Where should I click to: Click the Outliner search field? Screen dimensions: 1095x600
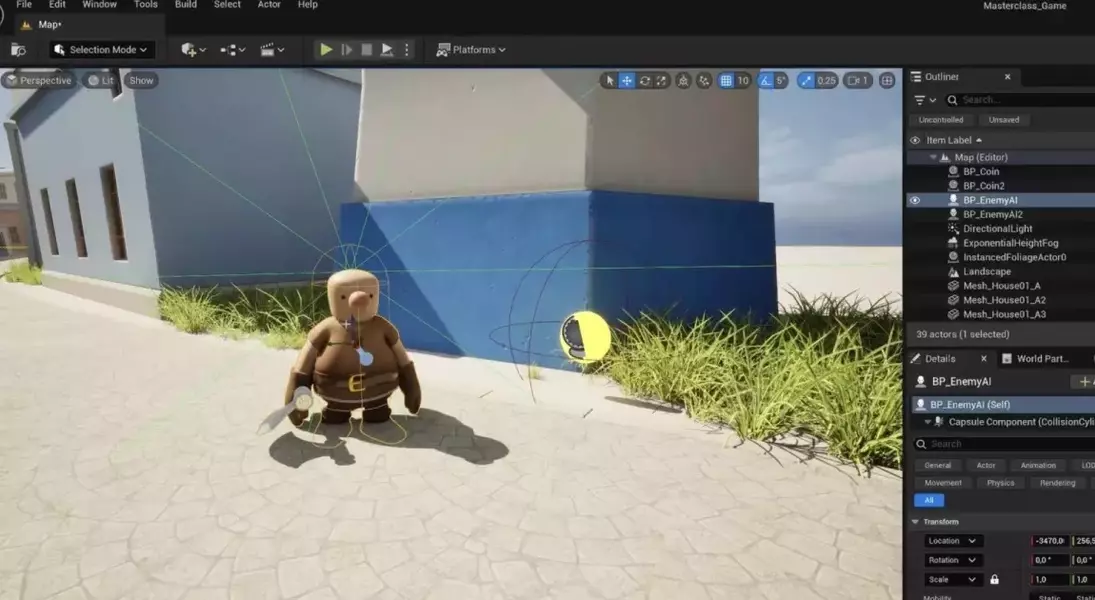(x=1023, y=100)
